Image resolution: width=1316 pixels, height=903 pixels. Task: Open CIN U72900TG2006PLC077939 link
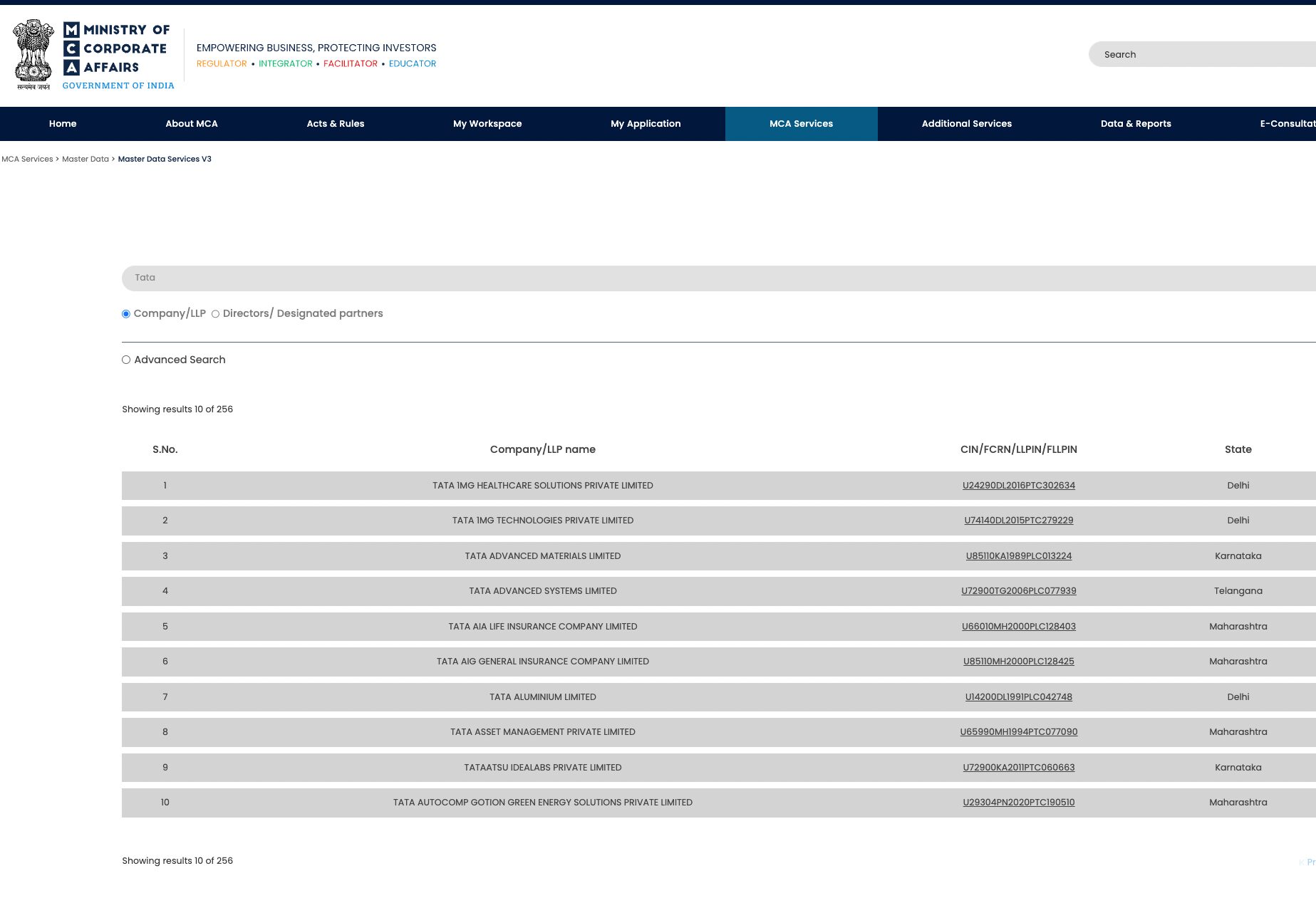(x=1019, y=591)
